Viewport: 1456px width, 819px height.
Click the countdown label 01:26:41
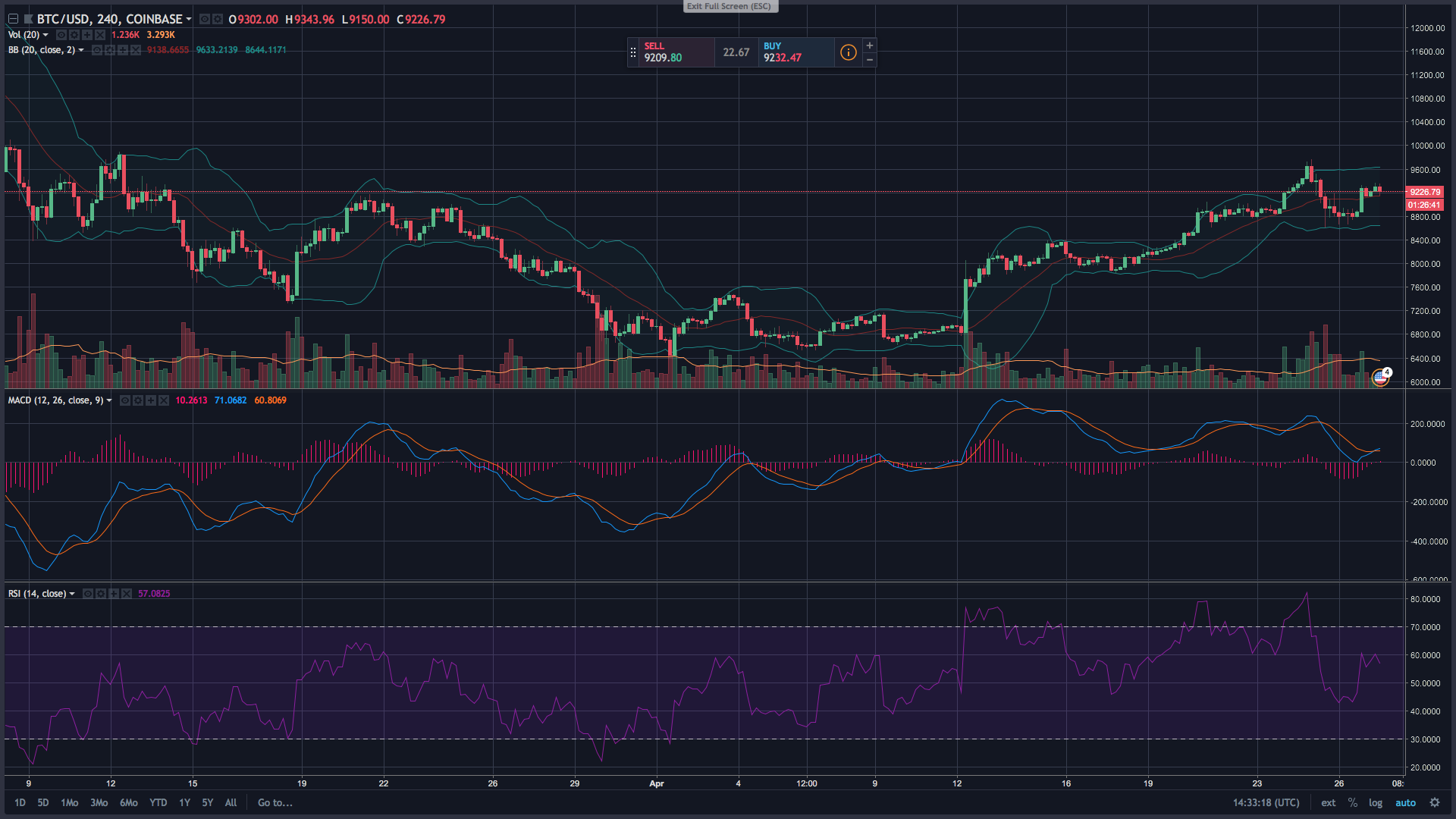(1425, 205)
